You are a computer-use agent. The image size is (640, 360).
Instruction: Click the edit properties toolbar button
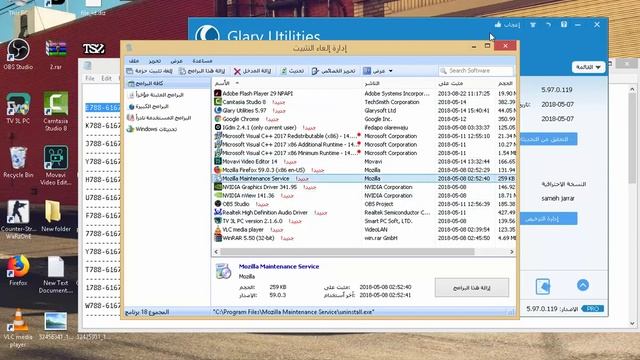coord(333,71)
